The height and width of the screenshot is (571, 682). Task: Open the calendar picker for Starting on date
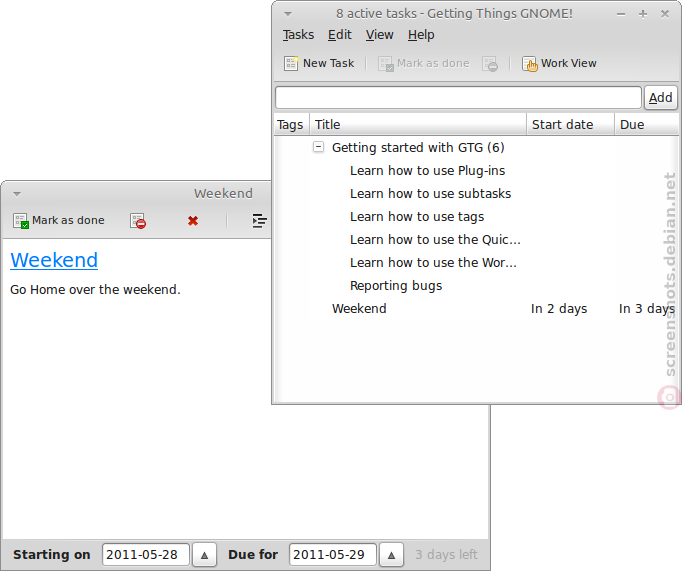point(204,555)
